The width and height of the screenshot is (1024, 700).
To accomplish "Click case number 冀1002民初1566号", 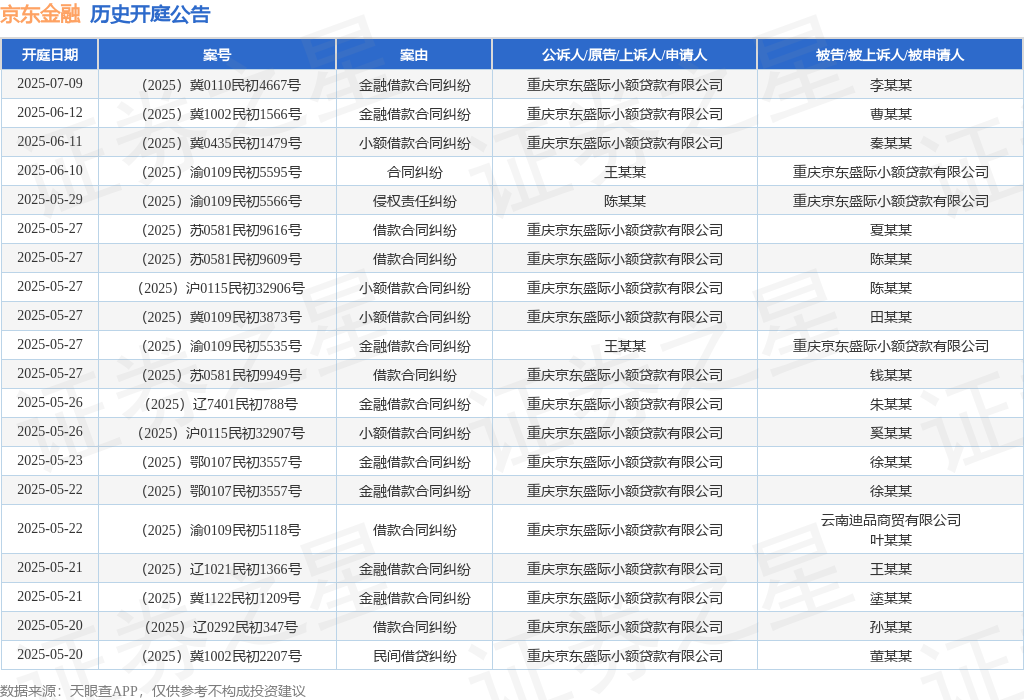I will (x=221, y=114).
